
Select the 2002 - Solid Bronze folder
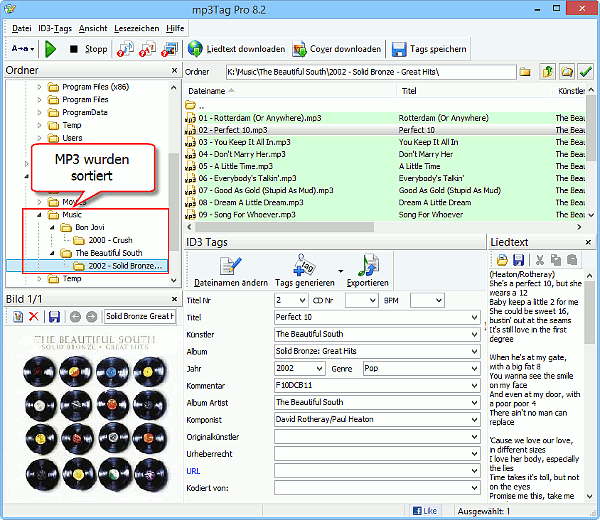pyautogui.click(x=125, y=266)
